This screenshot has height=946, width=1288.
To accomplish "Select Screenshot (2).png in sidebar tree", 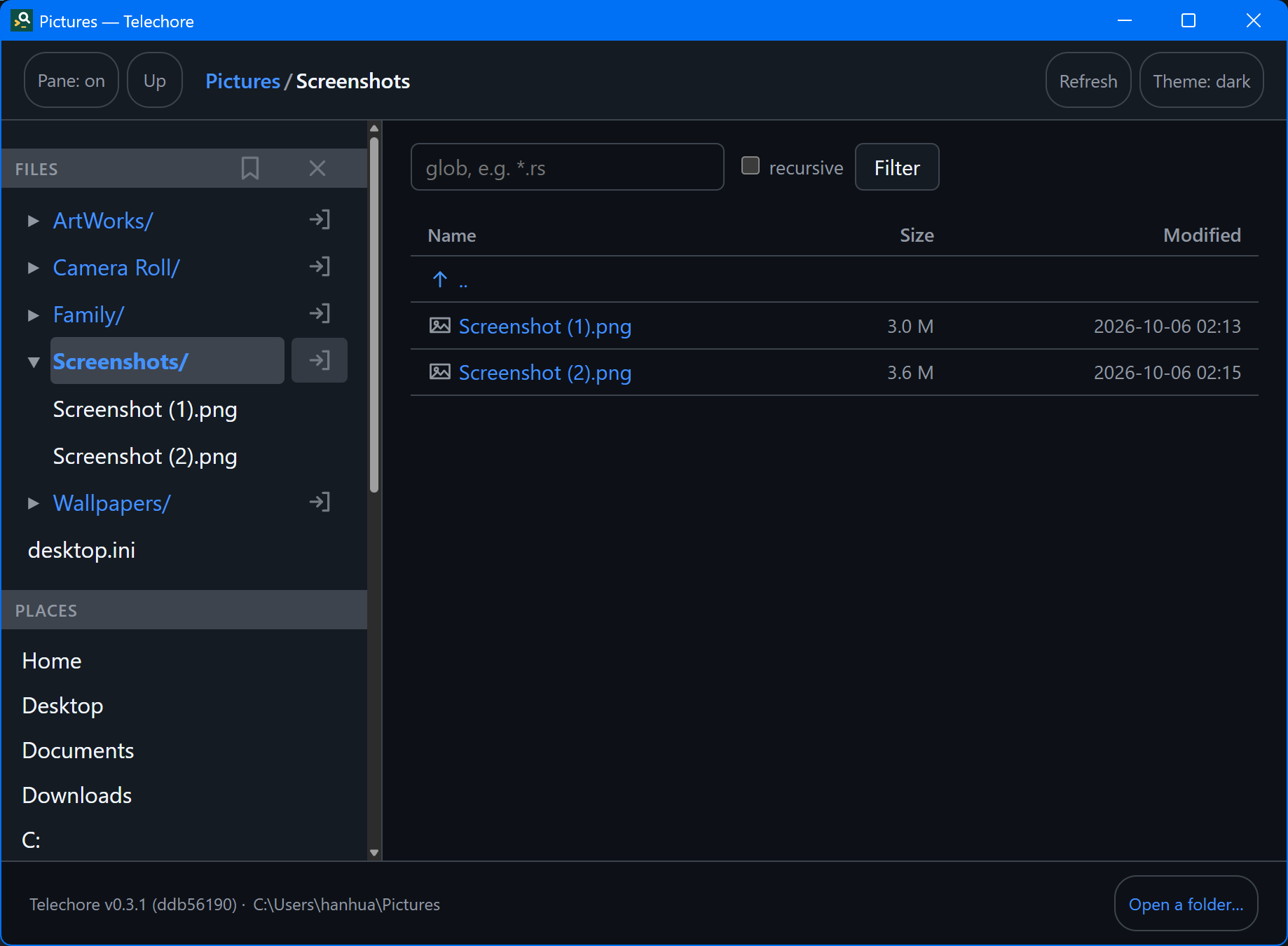I will [145, 456].
